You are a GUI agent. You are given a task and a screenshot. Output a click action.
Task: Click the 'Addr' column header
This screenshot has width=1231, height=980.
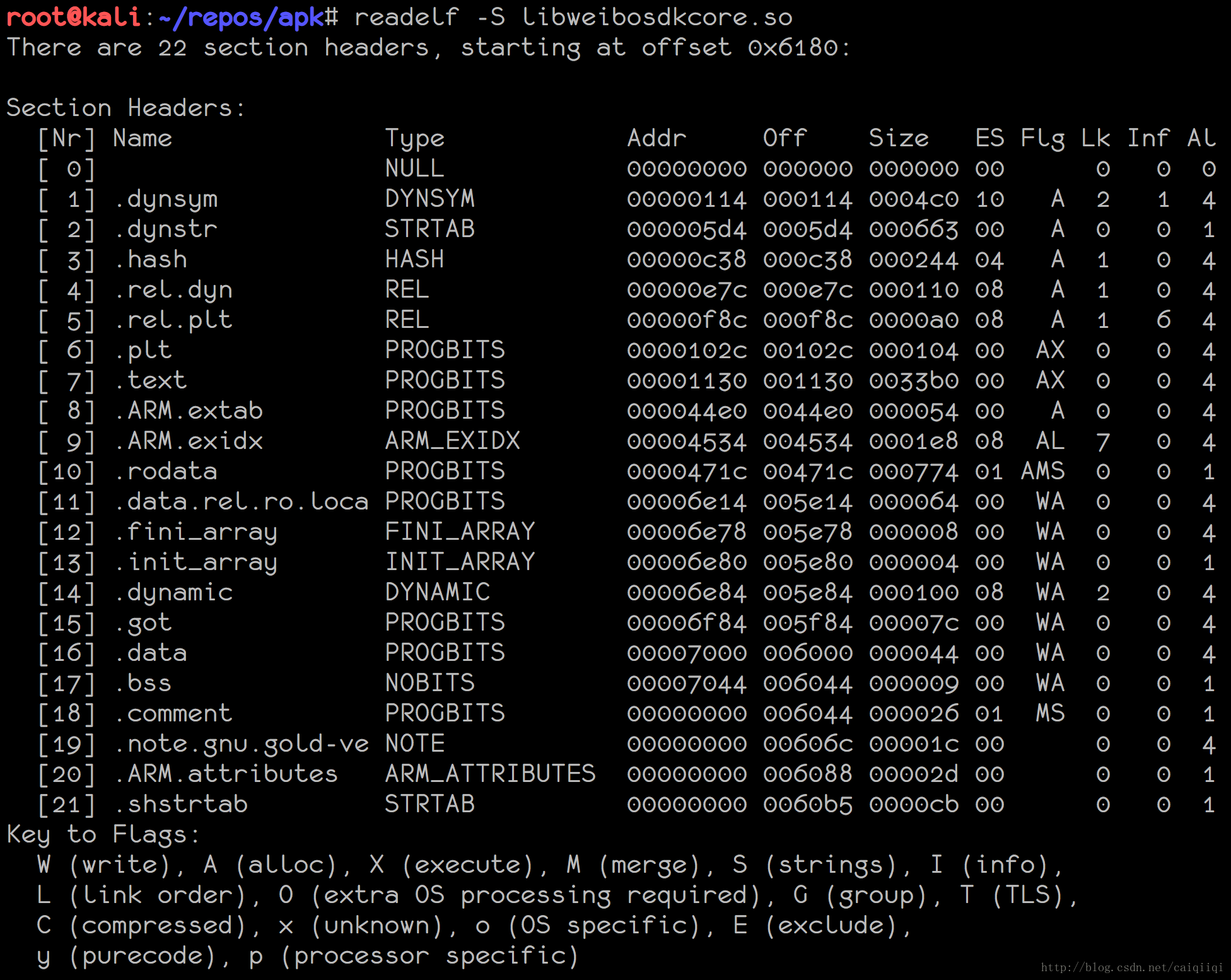click(x=656, y=138)
